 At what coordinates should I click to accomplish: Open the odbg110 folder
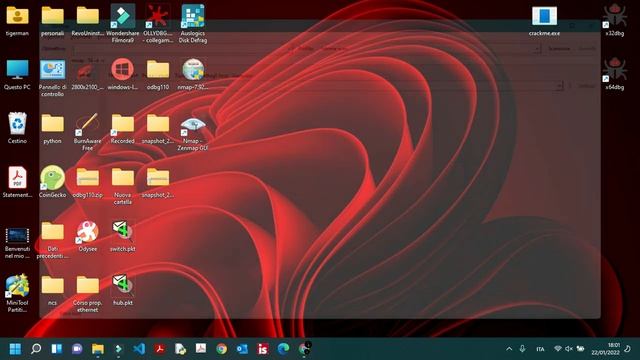(x=158, y=70)
